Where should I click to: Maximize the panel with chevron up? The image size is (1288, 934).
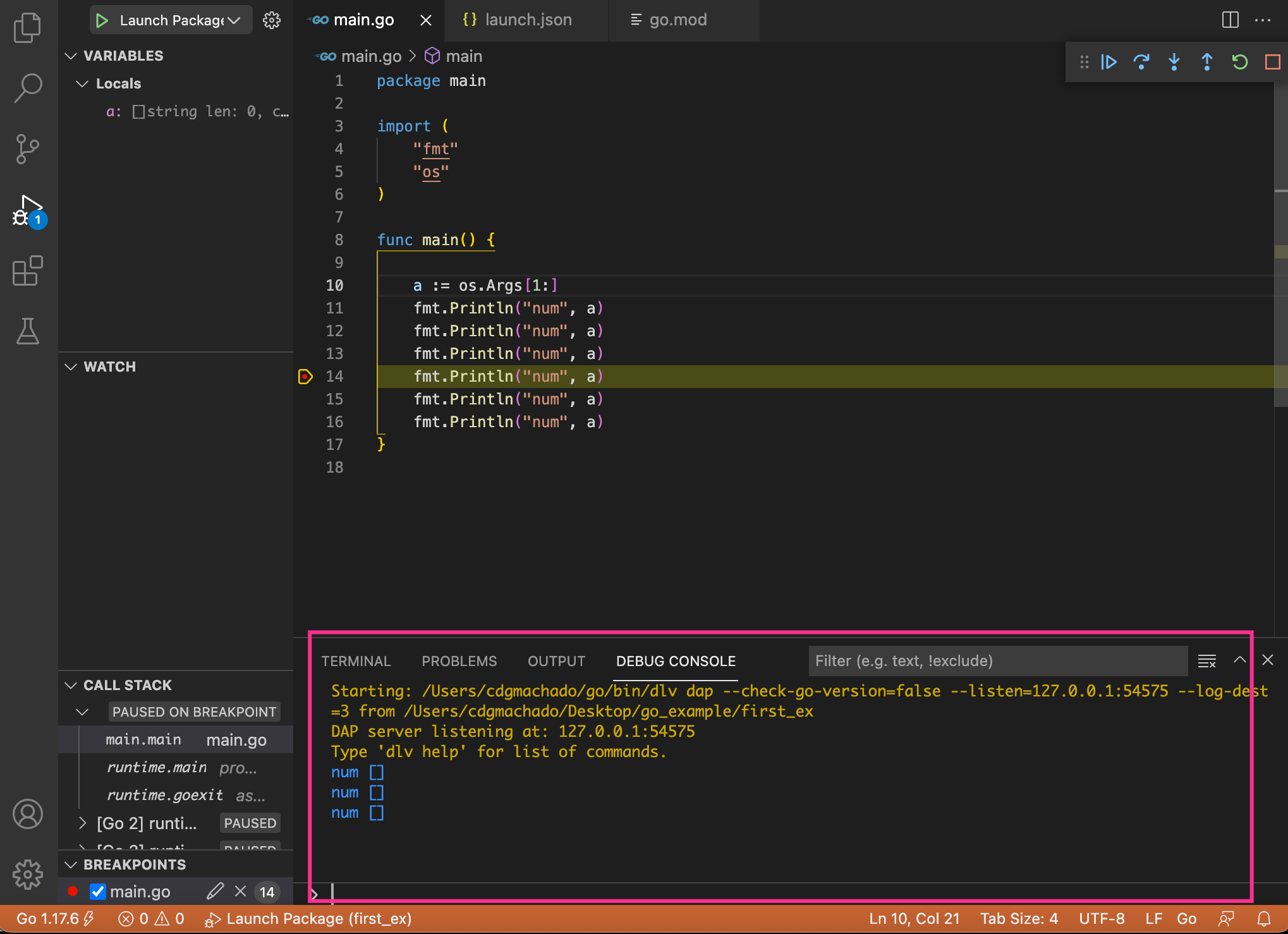1240,660
